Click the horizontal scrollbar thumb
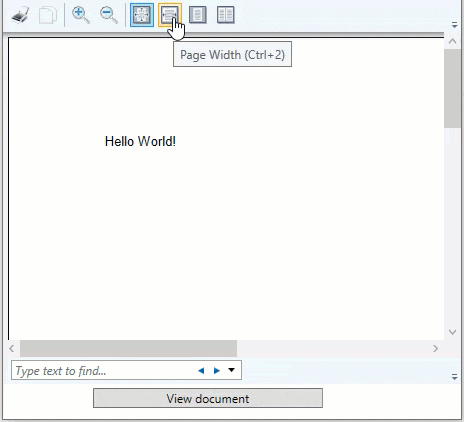 (128, 349)
